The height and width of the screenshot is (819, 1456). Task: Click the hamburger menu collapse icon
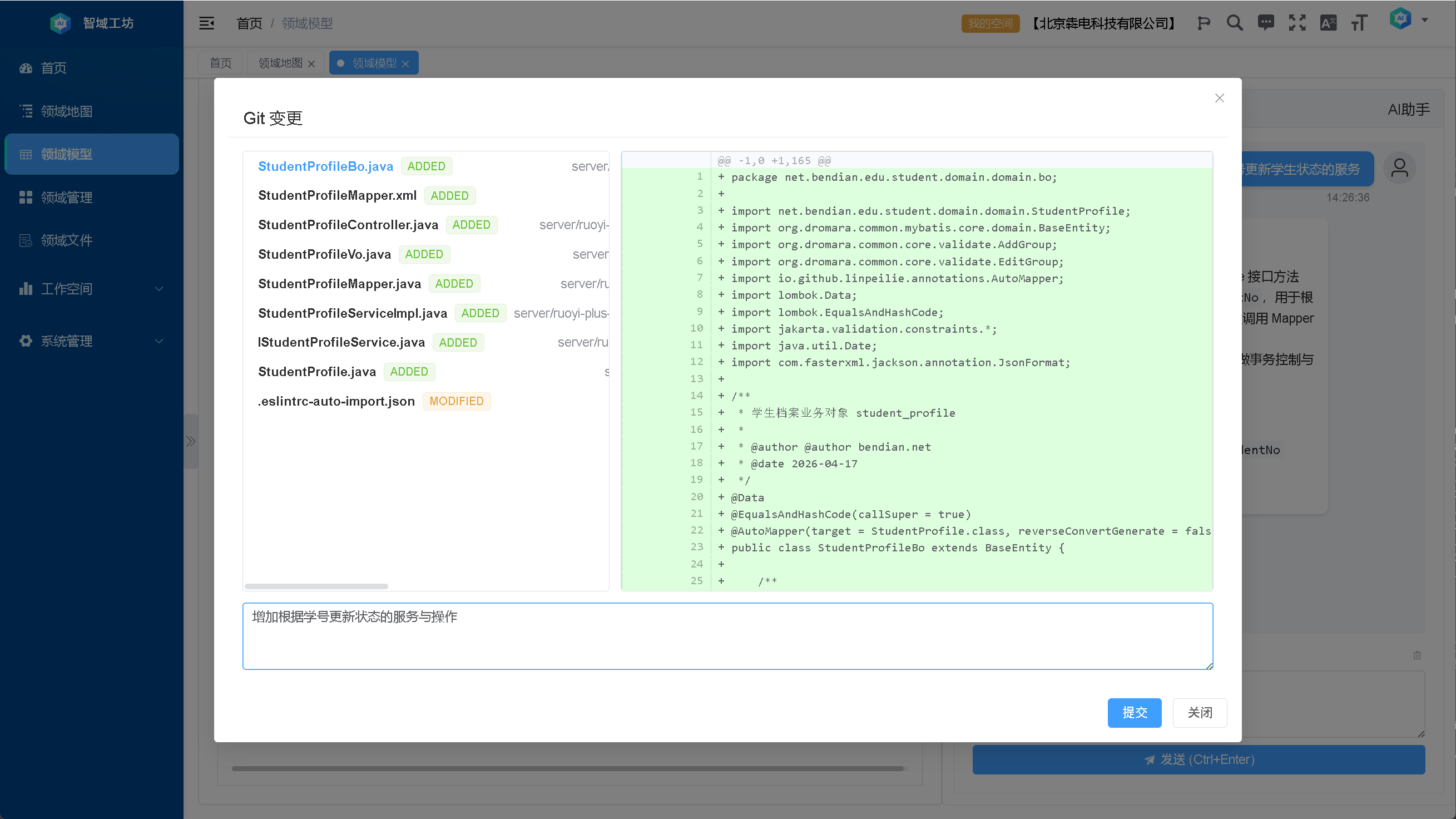pyautogui.click(x=206, y=23)
